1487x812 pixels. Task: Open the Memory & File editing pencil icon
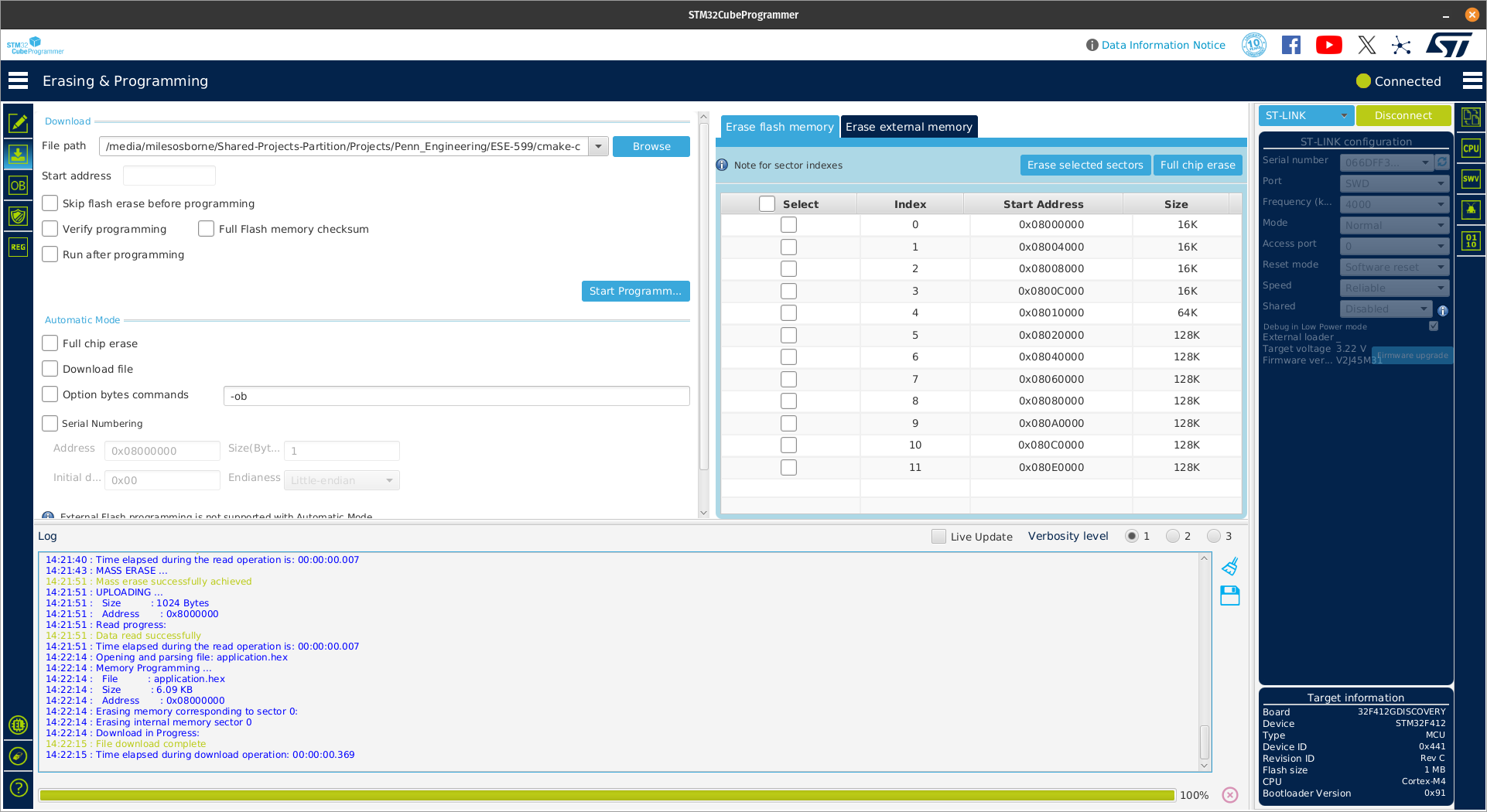[x=18, y=123]
